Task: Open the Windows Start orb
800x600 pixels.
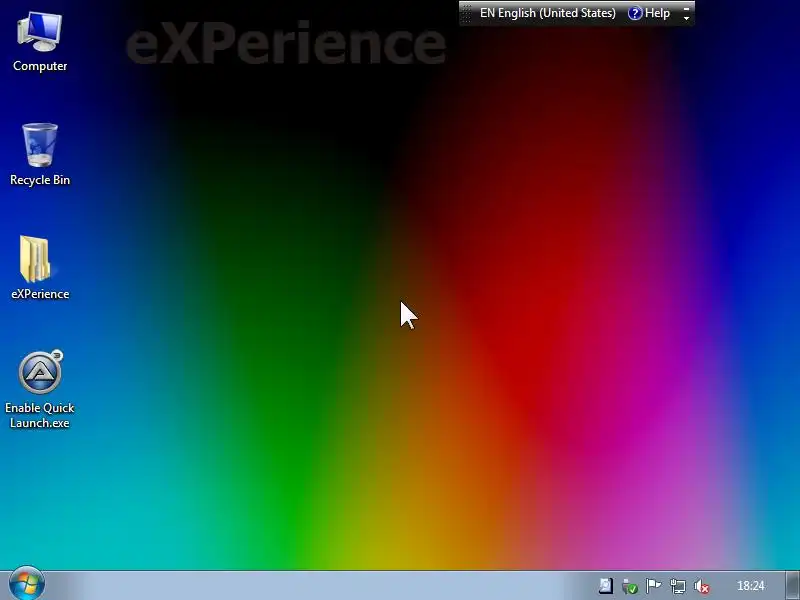Action: pyautogui.click(x=27, y=583)
